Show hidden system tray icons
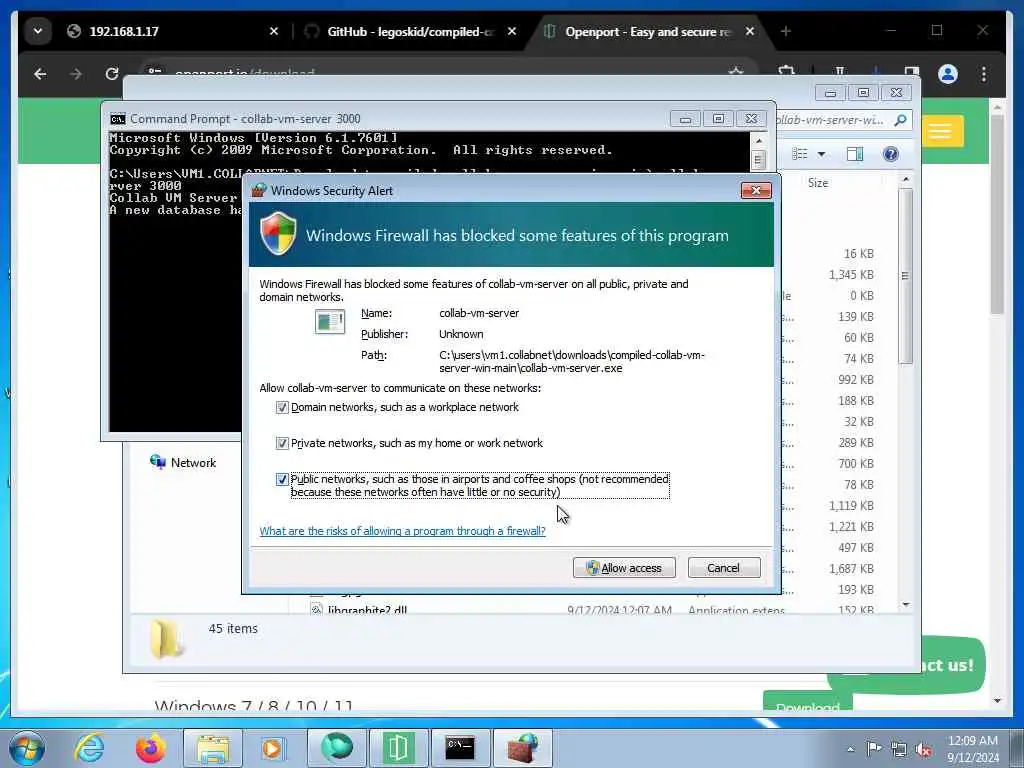The image size is (1024, 768). tap(850, 750)
